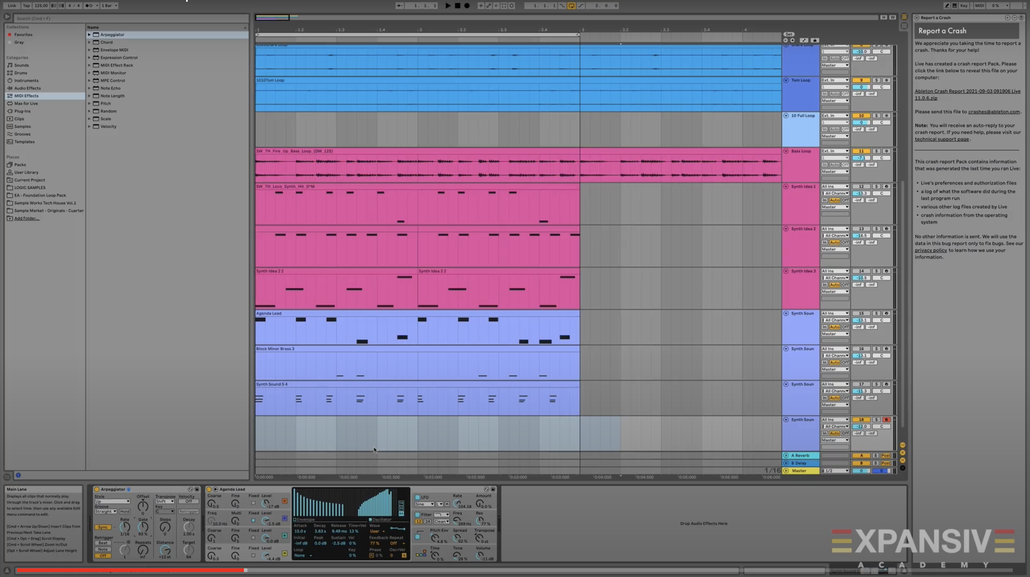Viewport: 1030px width, 577px height.
Task: Expand the Arpeggiator folder
Action: tap(89, 35)
